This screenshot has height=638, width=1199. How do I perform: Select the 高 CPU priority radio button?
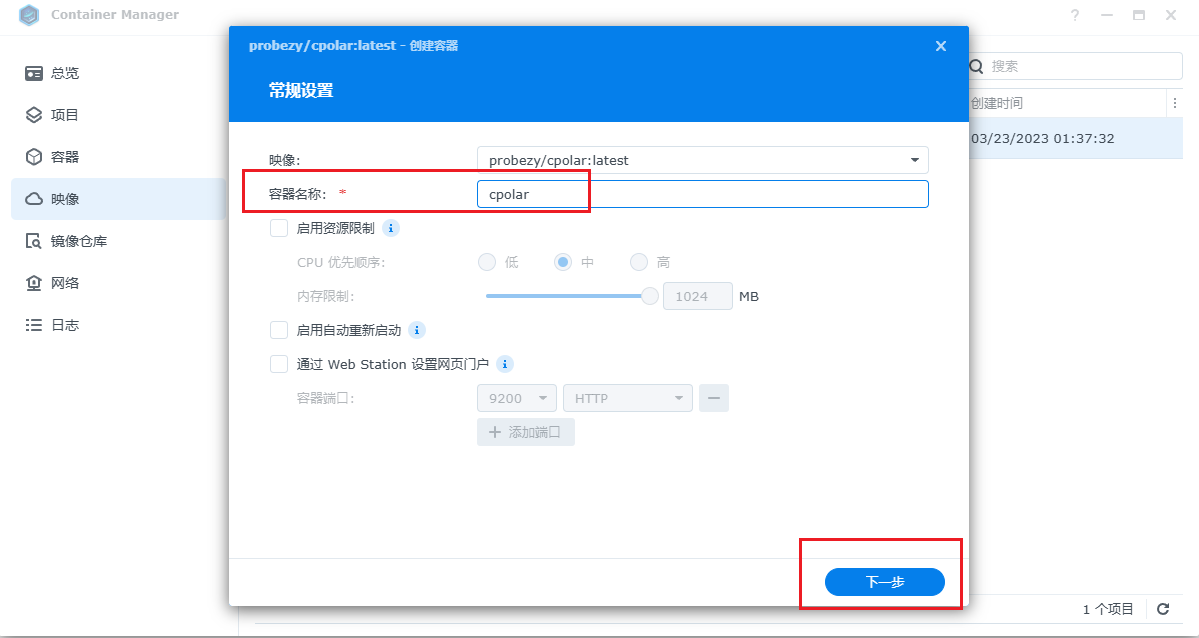pos(639,262)
